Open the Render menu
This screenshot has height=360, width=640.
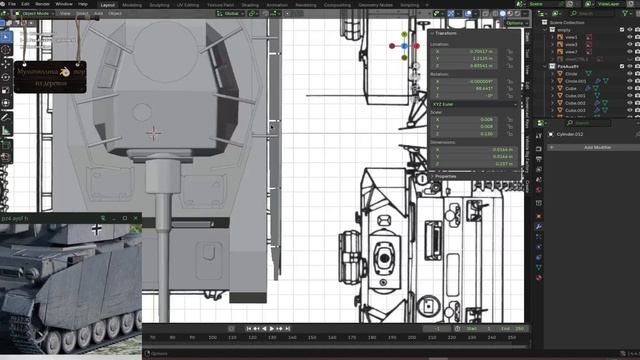[x=42, y=4]
